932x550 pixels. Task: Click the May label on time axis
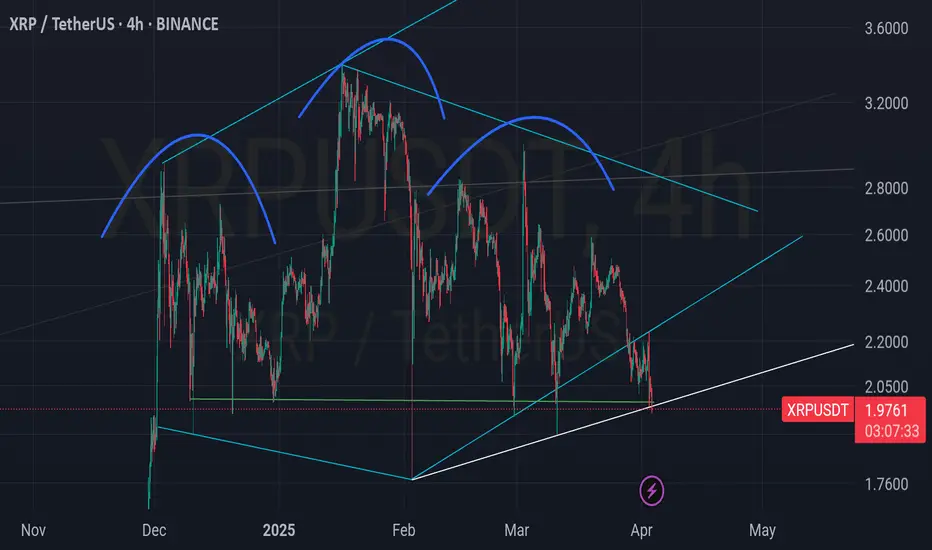pyautogui.click(x=763, y=530)
